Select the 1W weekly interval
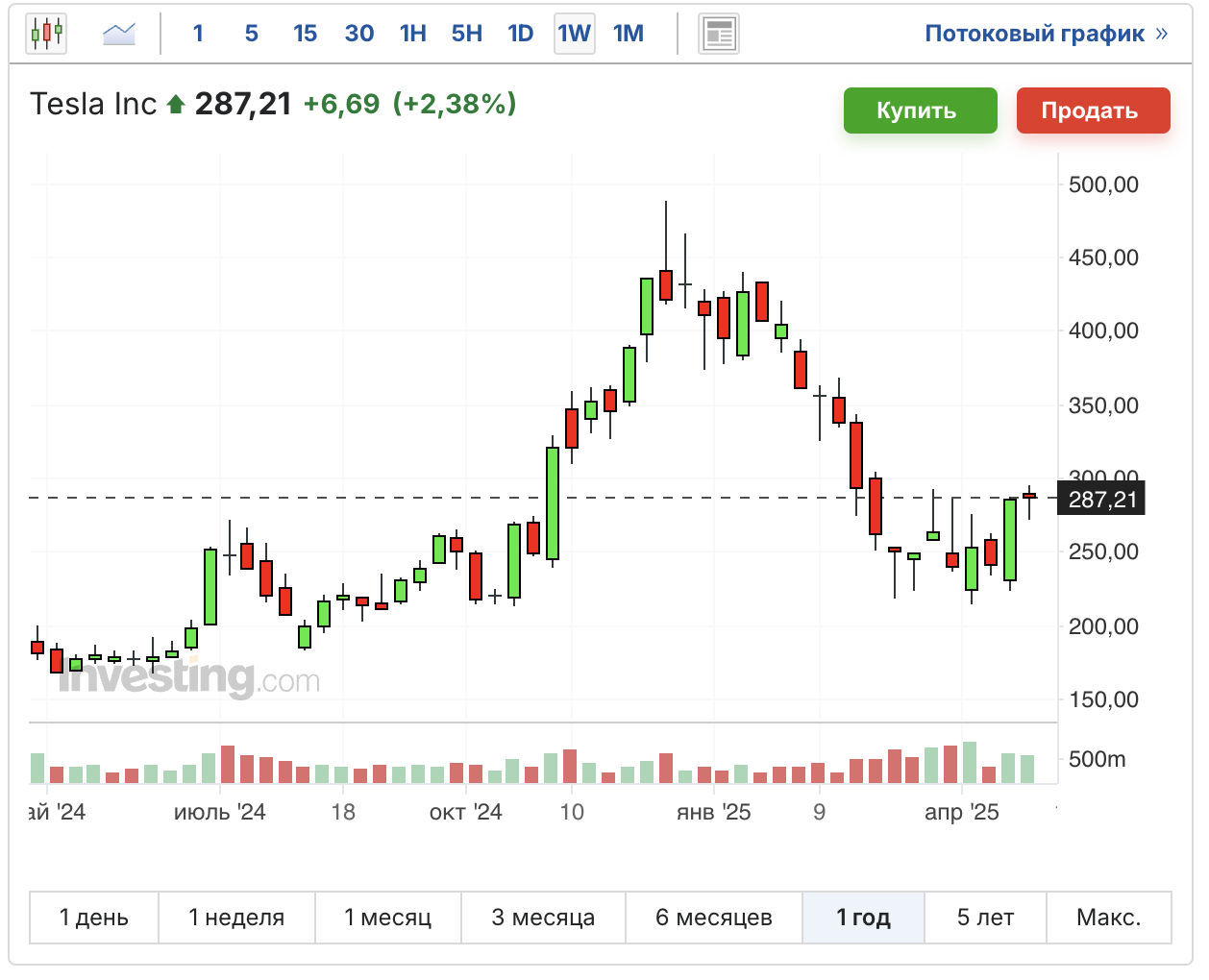The width and height of the screenshot is (1209, 980). pyautogui.click(x=575, y=34)
